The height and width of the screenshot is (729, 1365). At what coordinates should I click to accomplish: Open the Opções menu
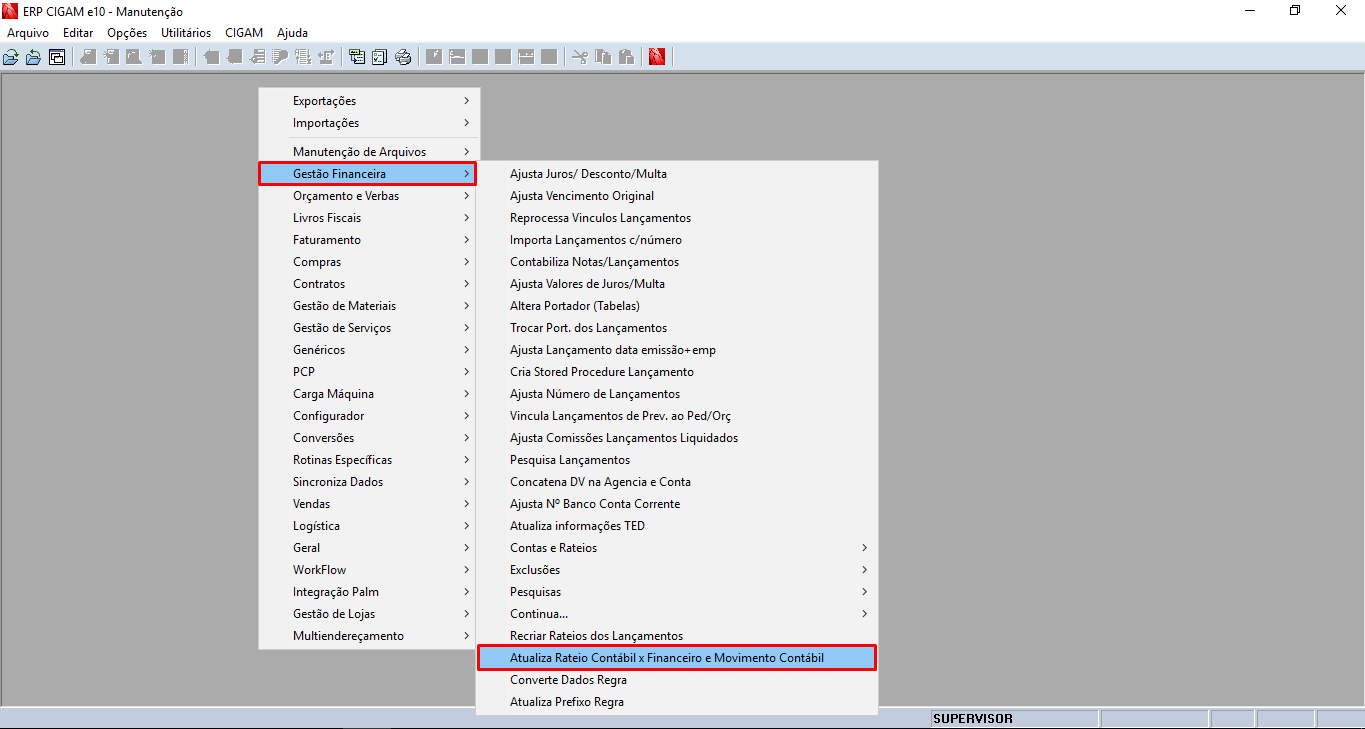point(127,33)
